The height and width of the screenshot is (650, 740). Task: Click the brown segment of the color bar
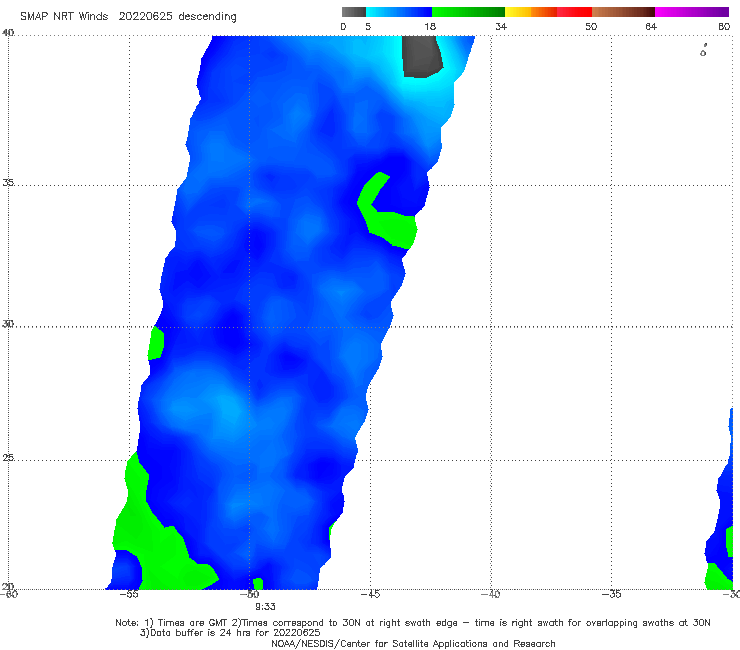pos(623,12)
